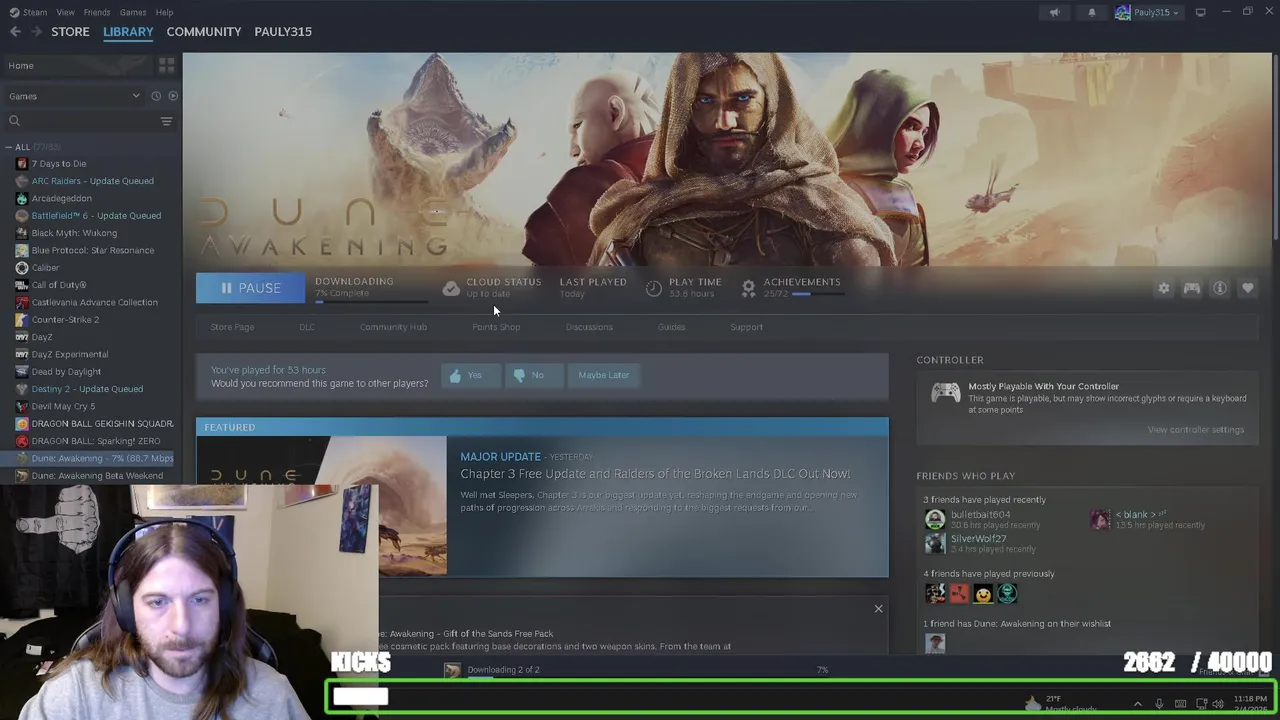
Task: Click the Cloud Status cloud icon
Action: tap(451, 288)
